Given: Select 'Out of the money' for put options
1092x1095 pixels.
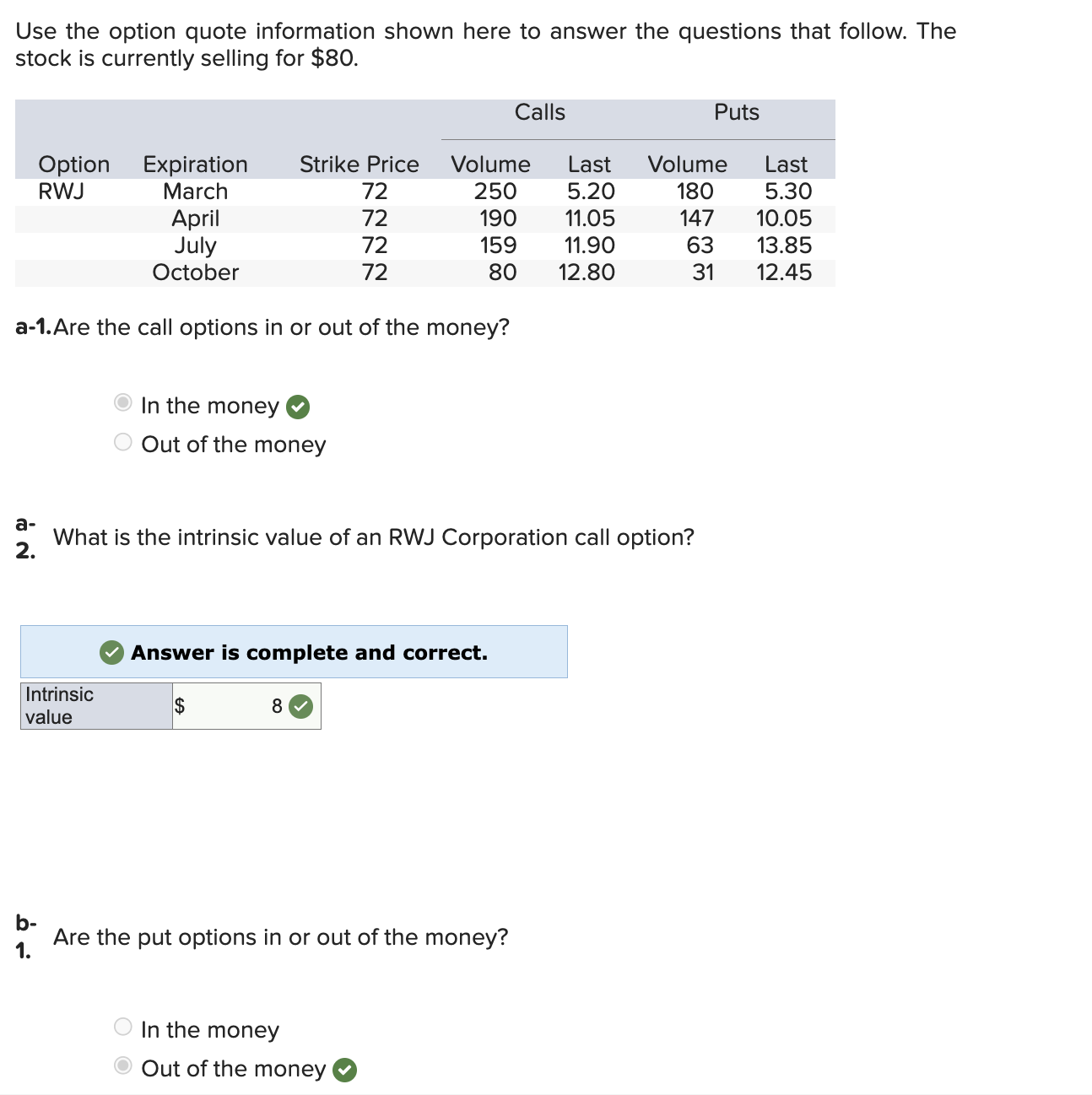Looking at the screenshot, I should (122, 1065).
